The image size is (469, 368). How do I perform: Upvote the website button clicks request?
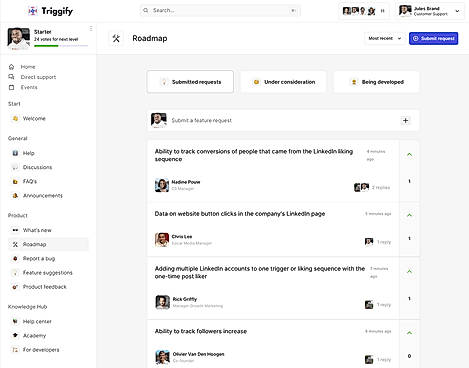pyautogui.click(x=409, y=215)
